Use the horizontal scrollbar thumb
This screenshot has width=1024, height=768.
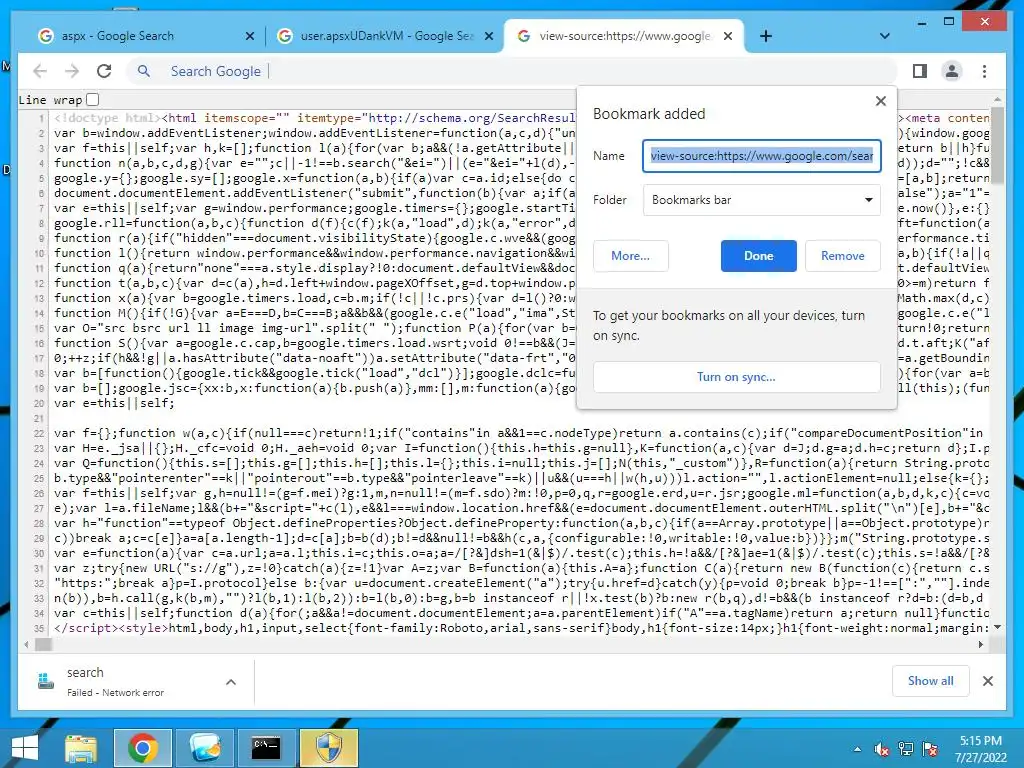[43, 644]
